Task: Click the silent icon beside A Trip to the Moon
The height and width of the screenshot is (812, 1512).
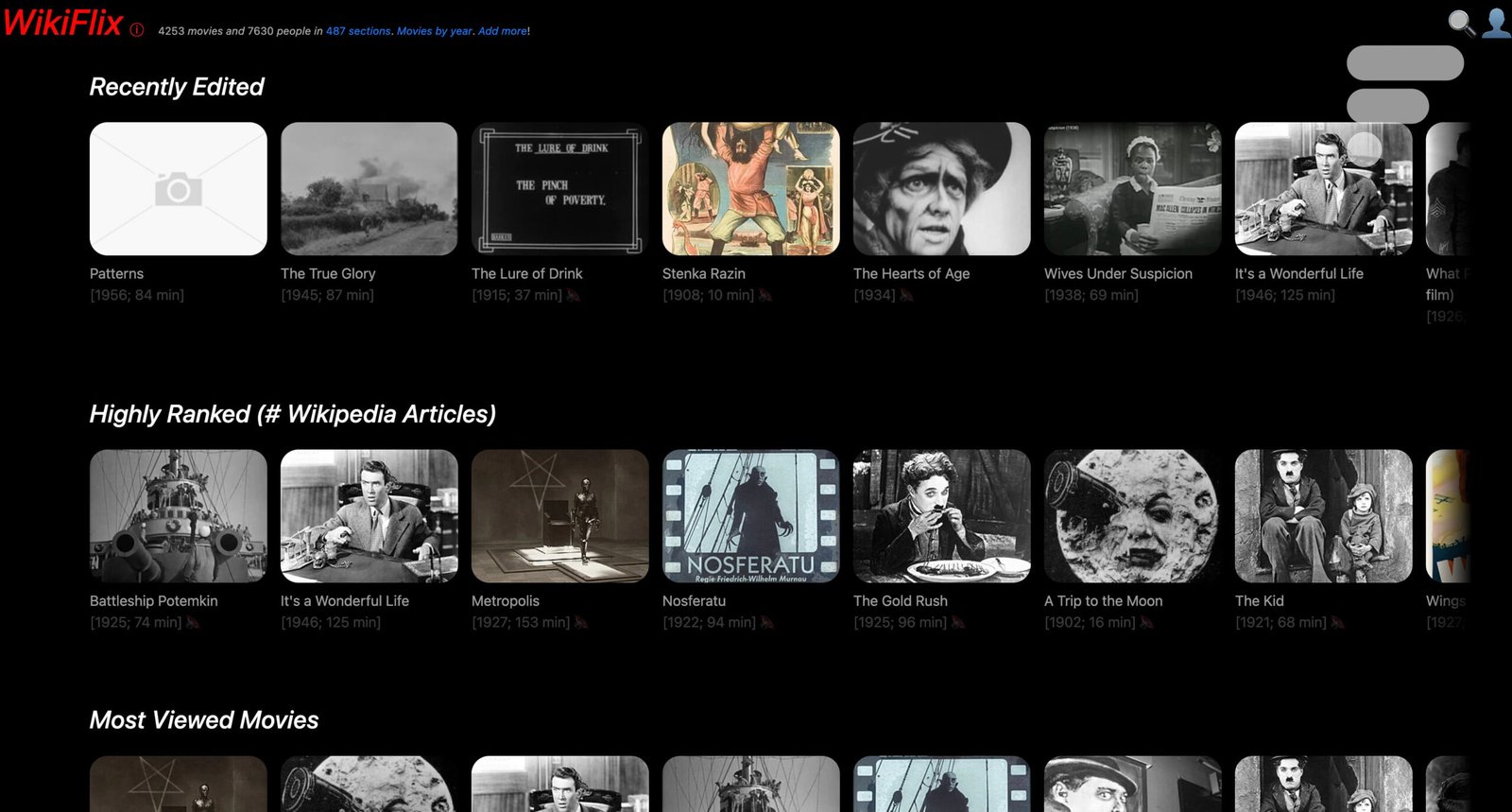Action: (1146, 622)
